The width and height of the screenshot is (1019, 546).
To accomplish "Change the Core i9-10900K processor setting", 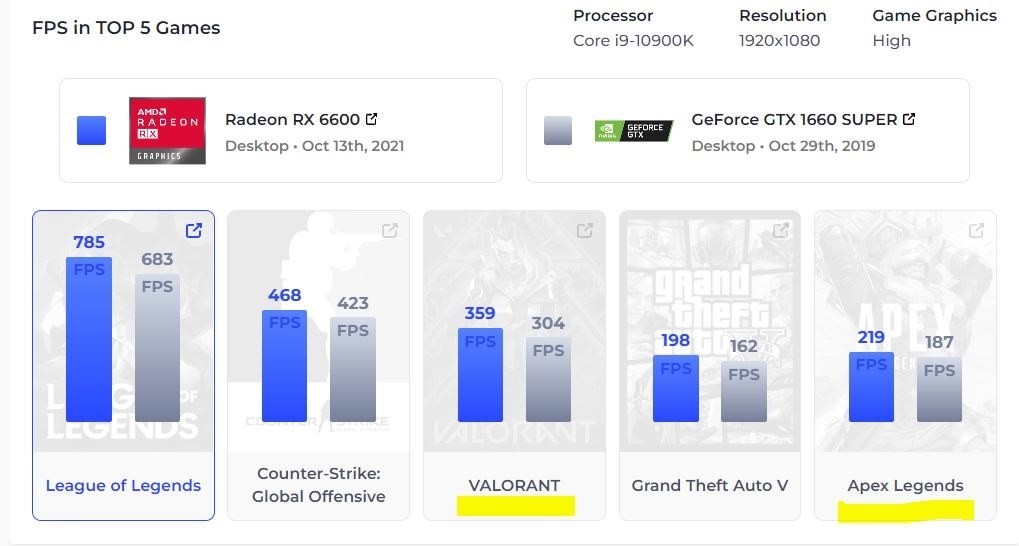I will (633, 40).
